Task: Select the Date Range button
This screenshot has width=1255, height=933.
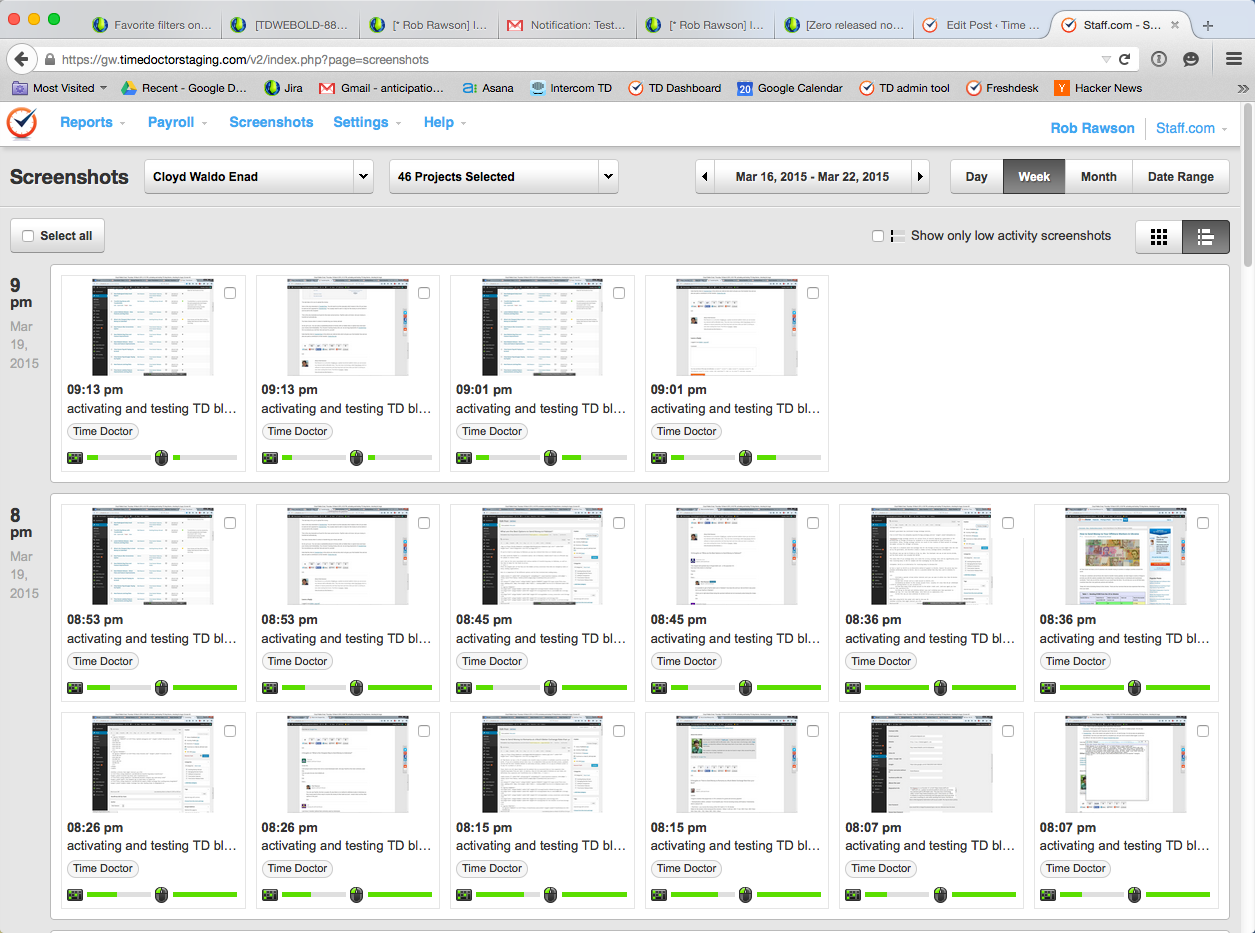Action: pos(1180,177)
